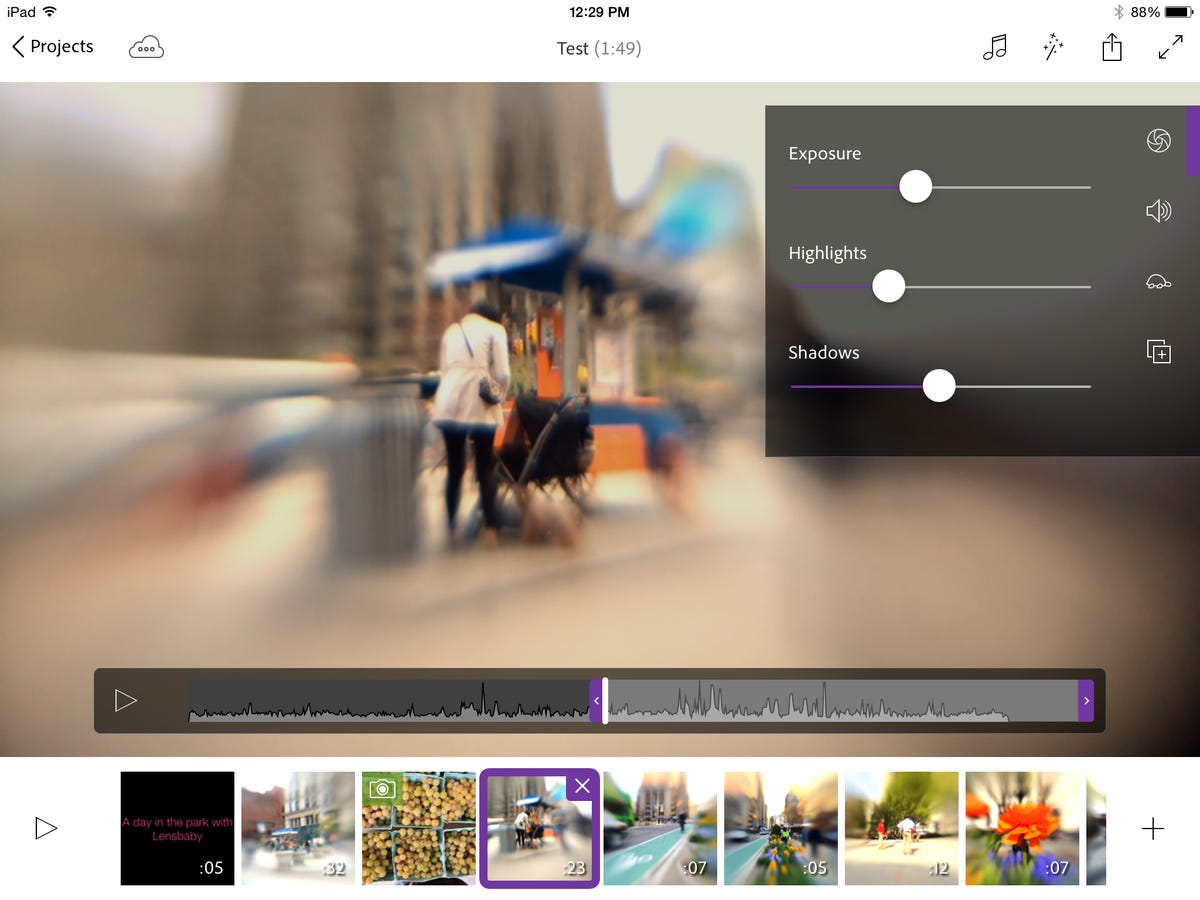This screenshot has height=900, width=1200.
Task: Open the soundtrack music note icon
Action: 994,48
